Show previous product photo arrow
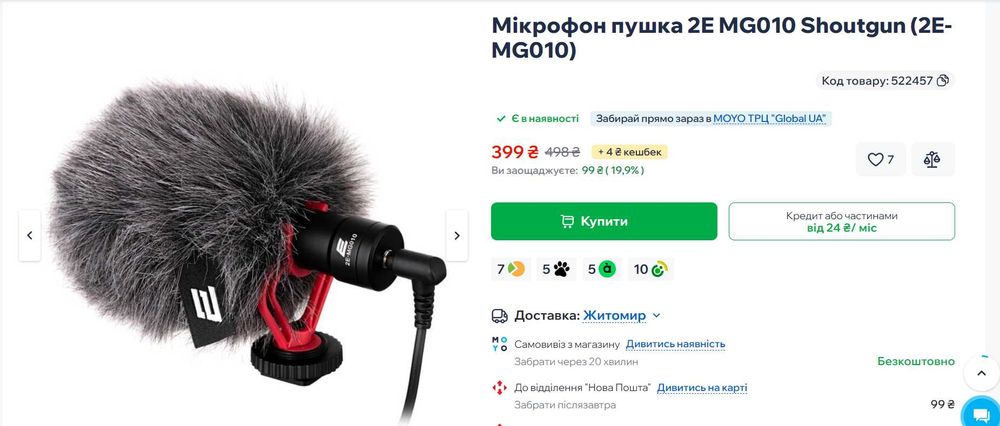The height and width of the screenshot is (426, 1000). click(x=29, y=235)
